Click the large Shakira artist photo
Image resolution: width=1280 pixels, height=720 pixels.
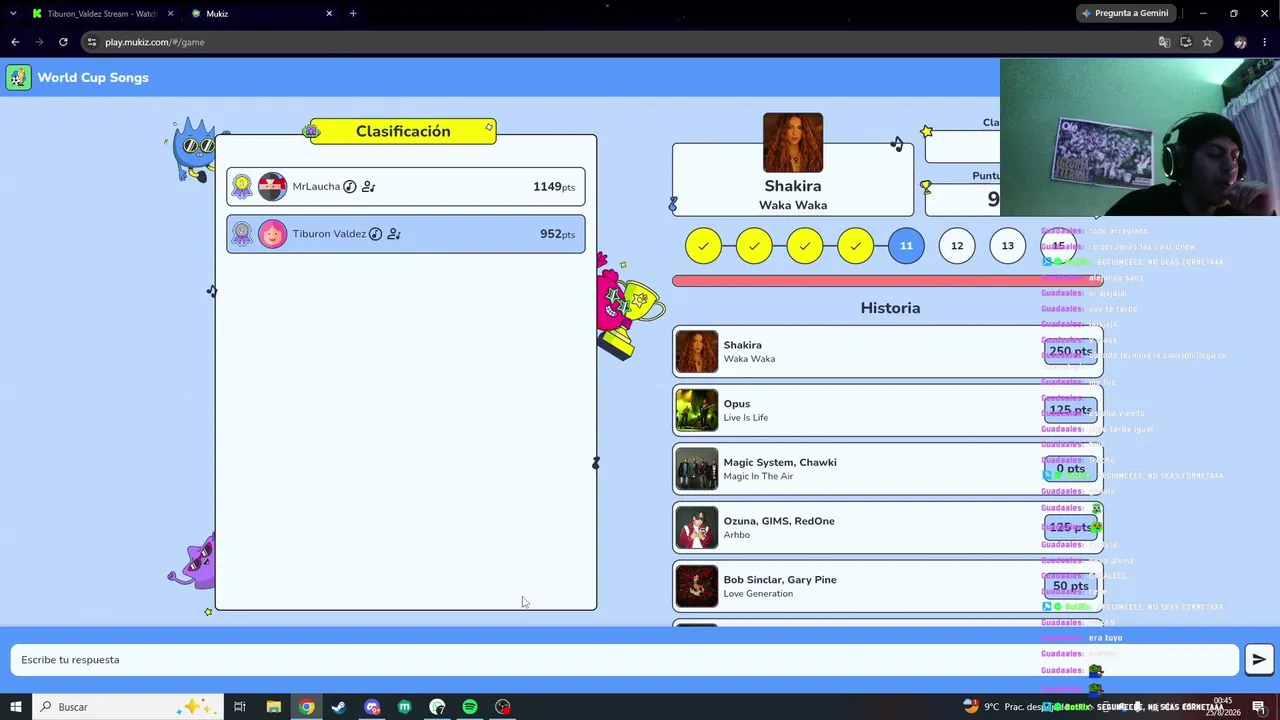pos(793,143)
